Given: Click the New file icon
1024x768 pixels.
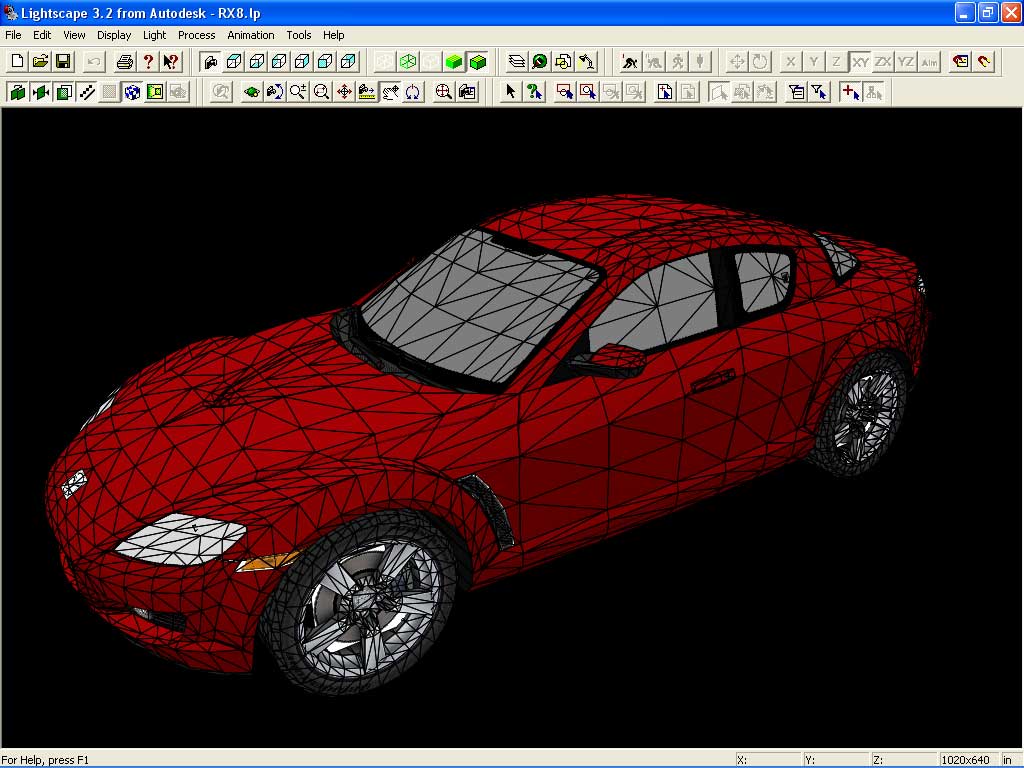Looking at the screenshot, I should [17, 62].
